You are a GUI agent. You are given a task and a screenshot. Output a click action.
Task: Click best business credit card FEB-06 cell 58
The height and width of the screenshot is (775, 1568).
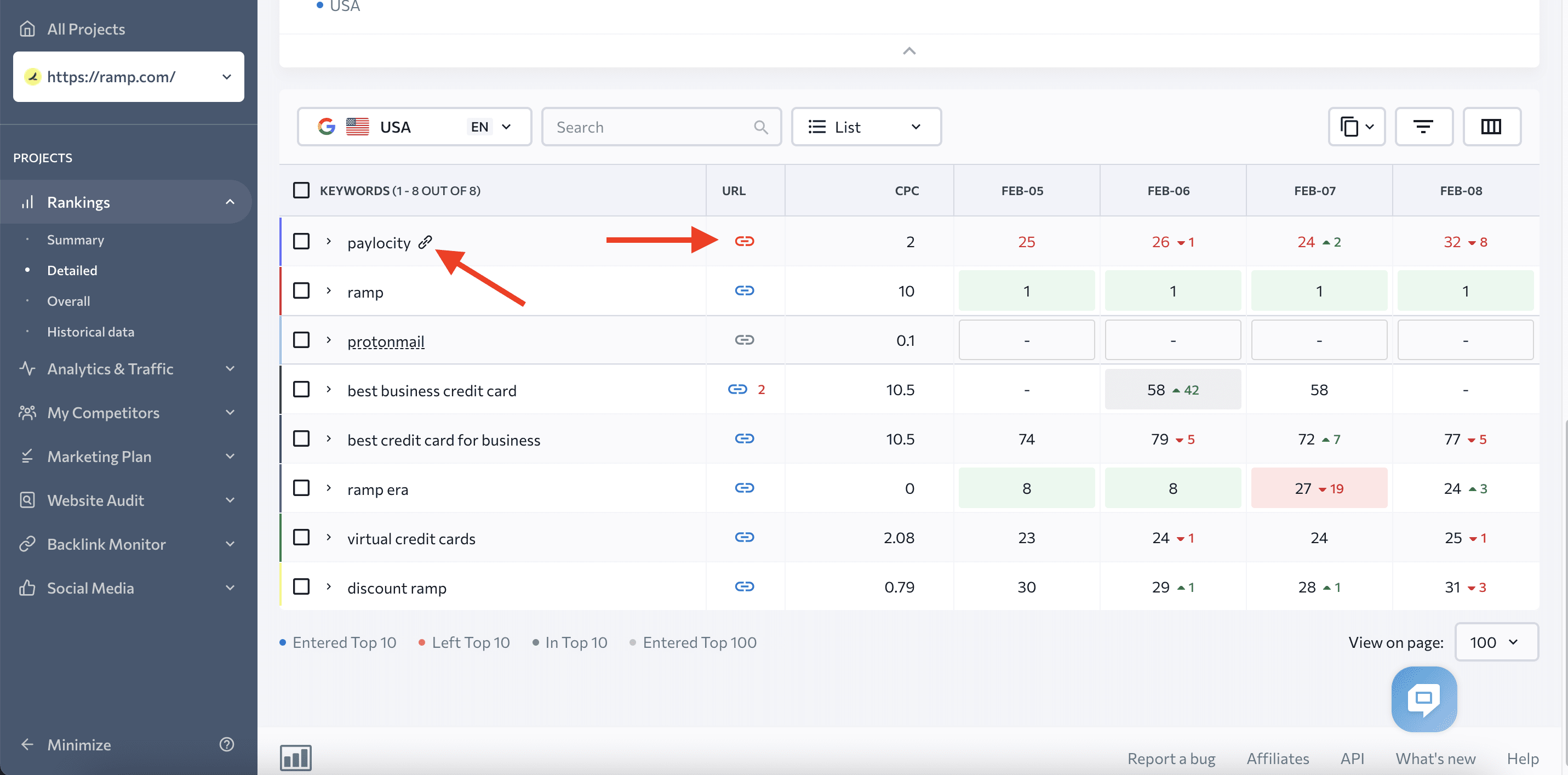[1172, 390]
